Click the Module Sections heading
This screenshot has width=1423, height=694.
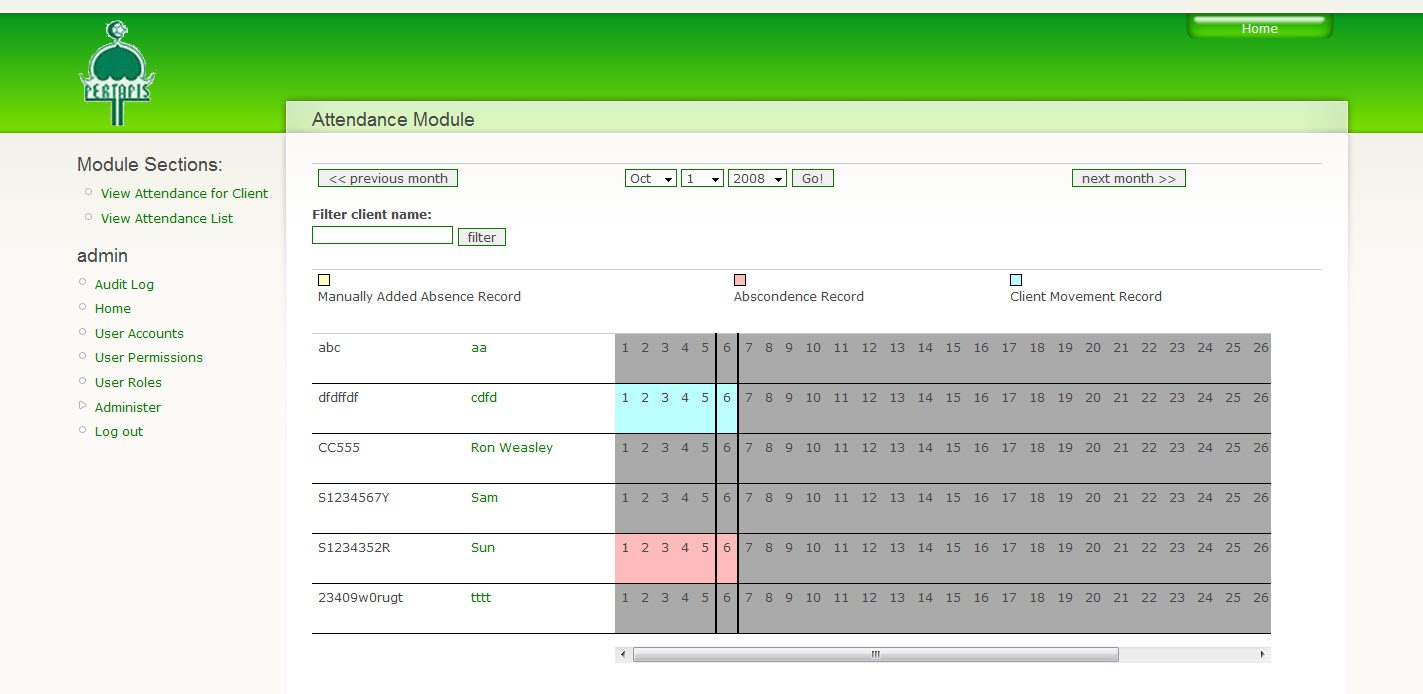coord(150,164)
